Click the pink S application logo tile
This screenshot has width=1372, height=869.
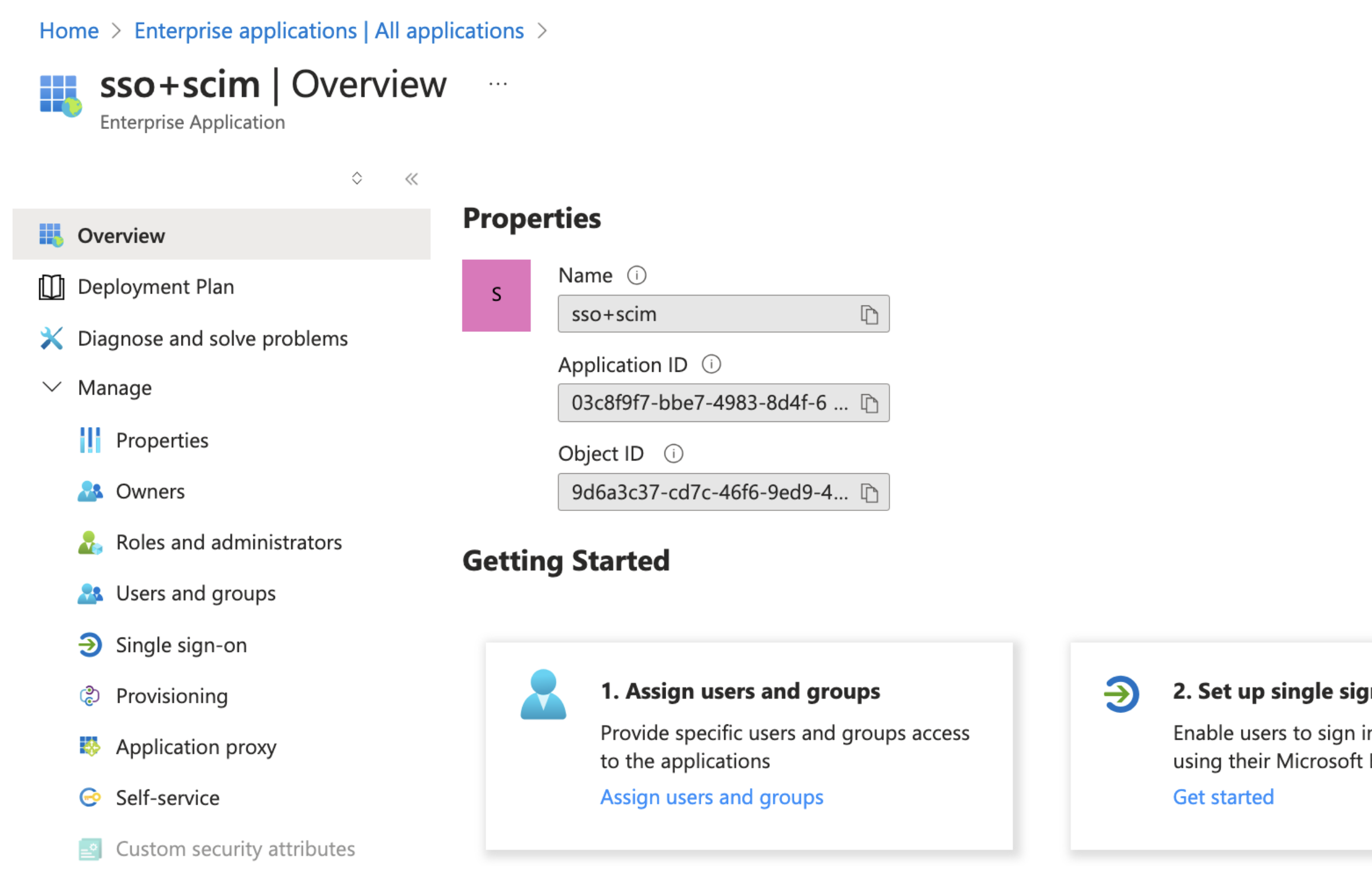(496, 296)
